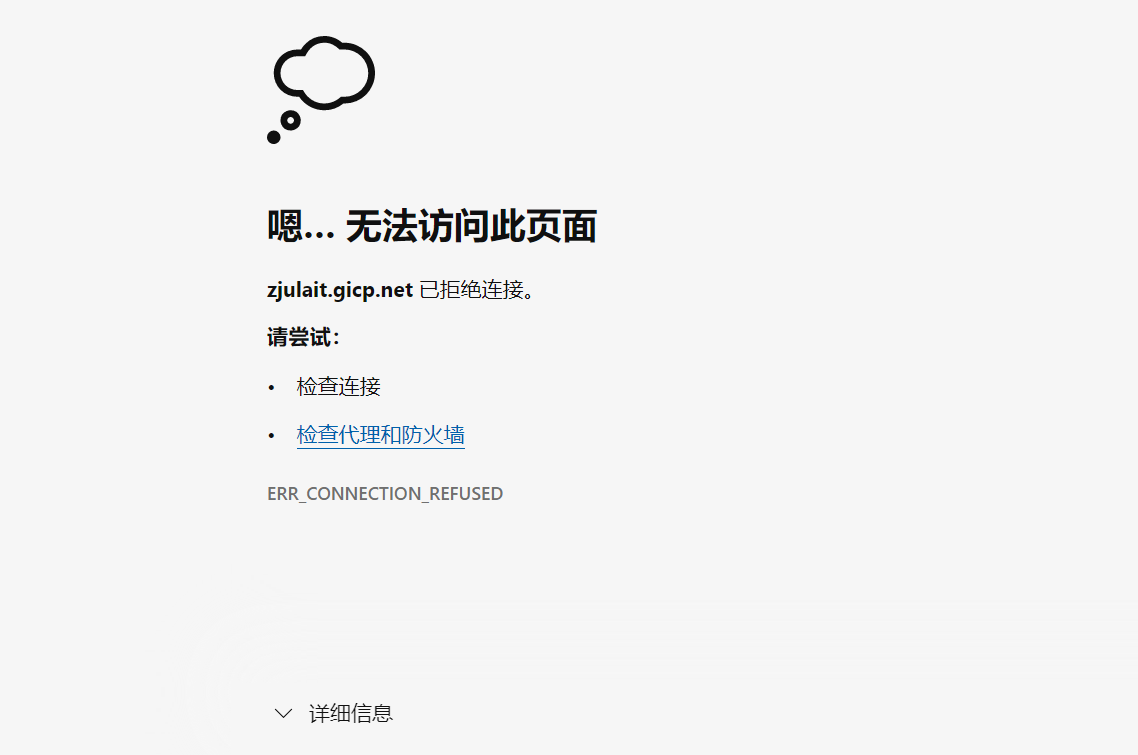Click the ERR_CONNECTION_REFUSED error code
The height and width of the screenshot is (755, 1138).
coord(385,494)
